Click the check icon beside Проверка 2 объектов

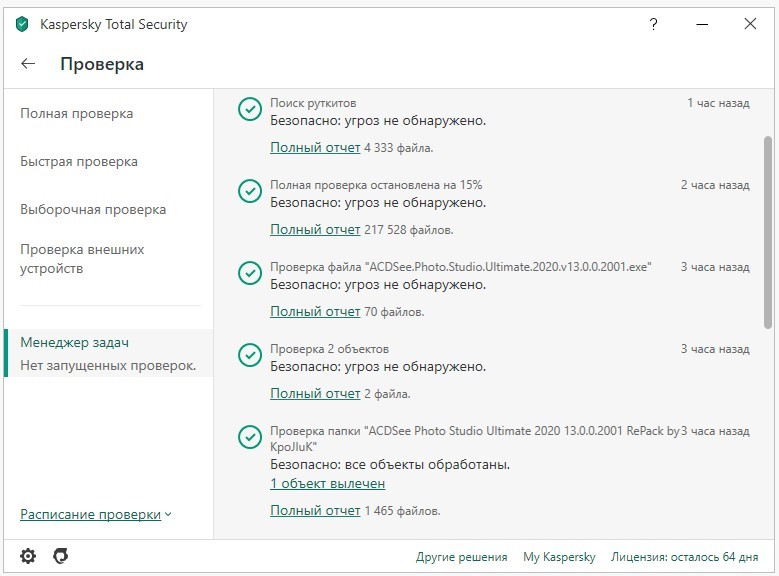click(x=250, y=355)
